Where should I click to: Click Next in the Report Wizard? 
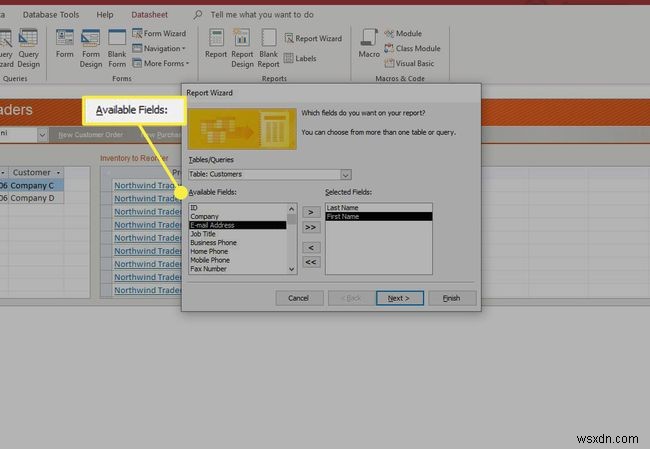coord(400,298)
